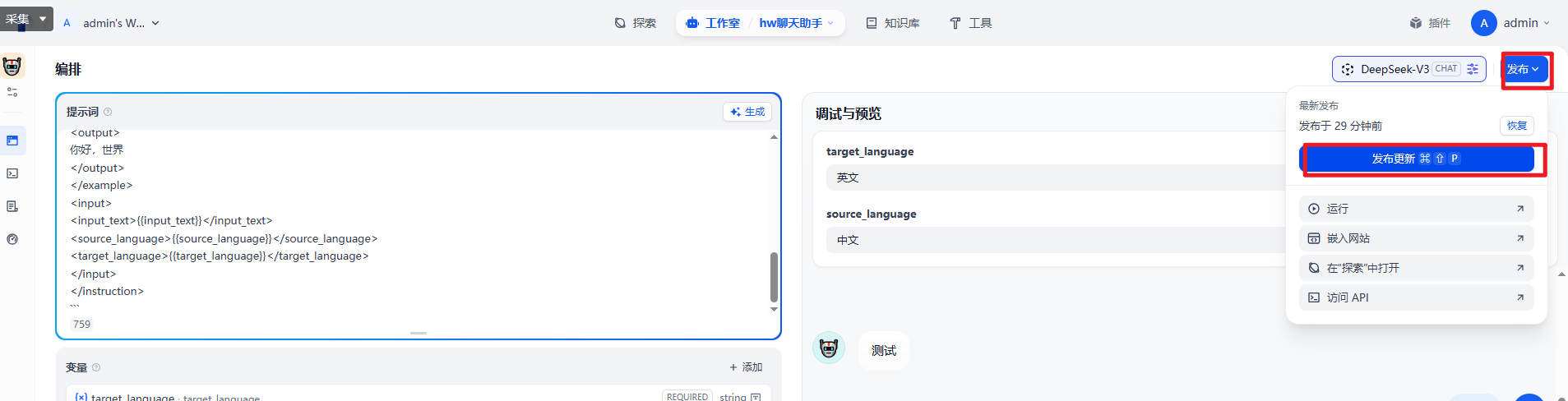The image size is (1568, 401).
Task: Click scroll-down arrow of prompt editor
Action: pos(774,309)
